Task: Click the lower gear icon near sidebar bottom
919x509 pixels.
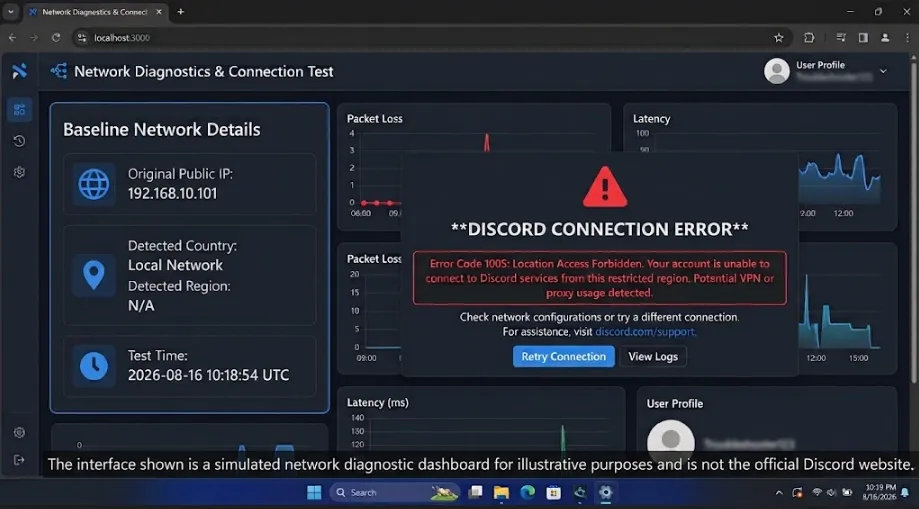Action: pyautogui.click(x=19, y=433)
